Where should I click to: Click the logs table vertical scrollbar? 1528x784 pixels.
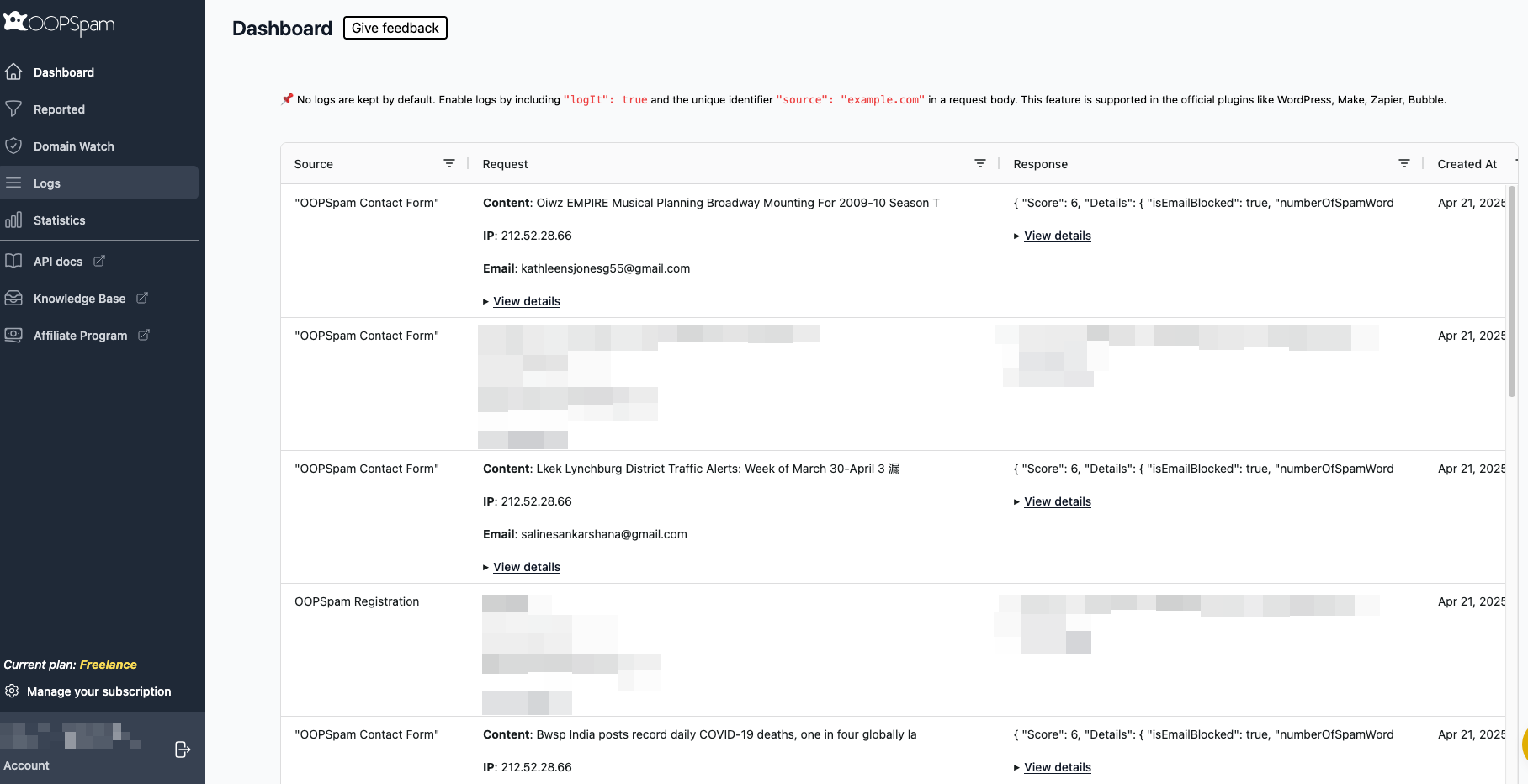[x=1512, y=291]
